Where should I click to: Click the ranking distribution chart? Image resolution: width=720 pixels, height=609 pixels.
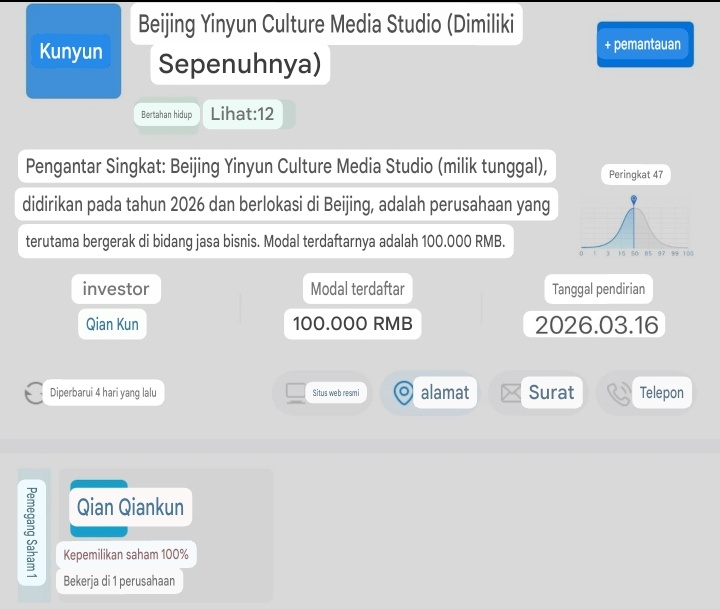point(637,226)
